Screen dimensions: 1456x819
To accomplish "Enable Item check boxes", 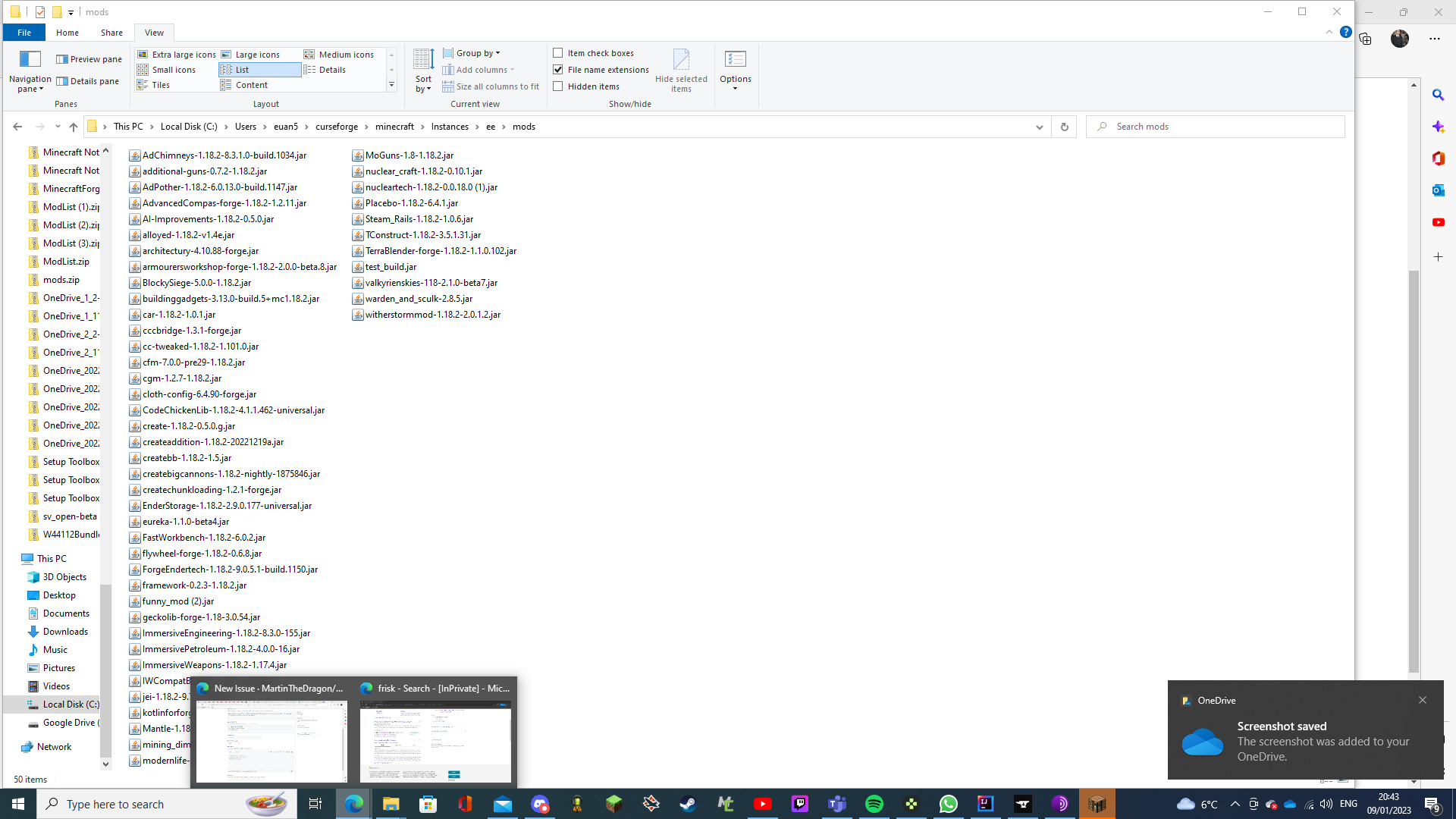I will tap(558, 53).
